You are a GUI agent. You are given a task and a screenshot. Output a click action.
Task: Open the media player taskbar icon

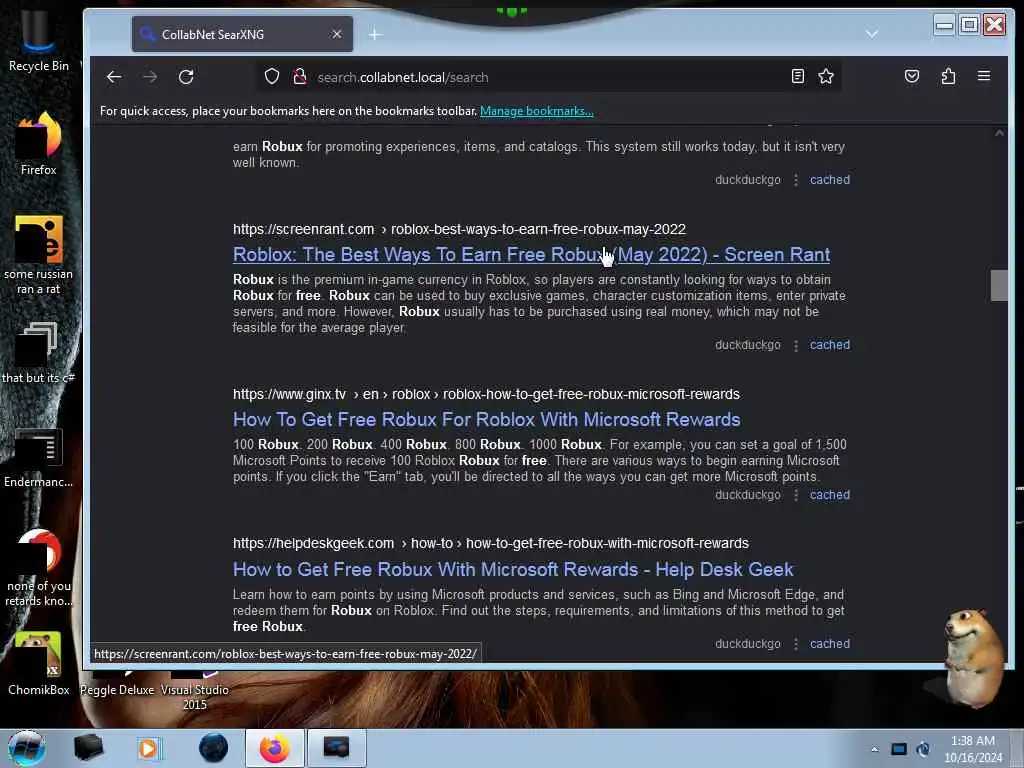[x=148, y=748]
